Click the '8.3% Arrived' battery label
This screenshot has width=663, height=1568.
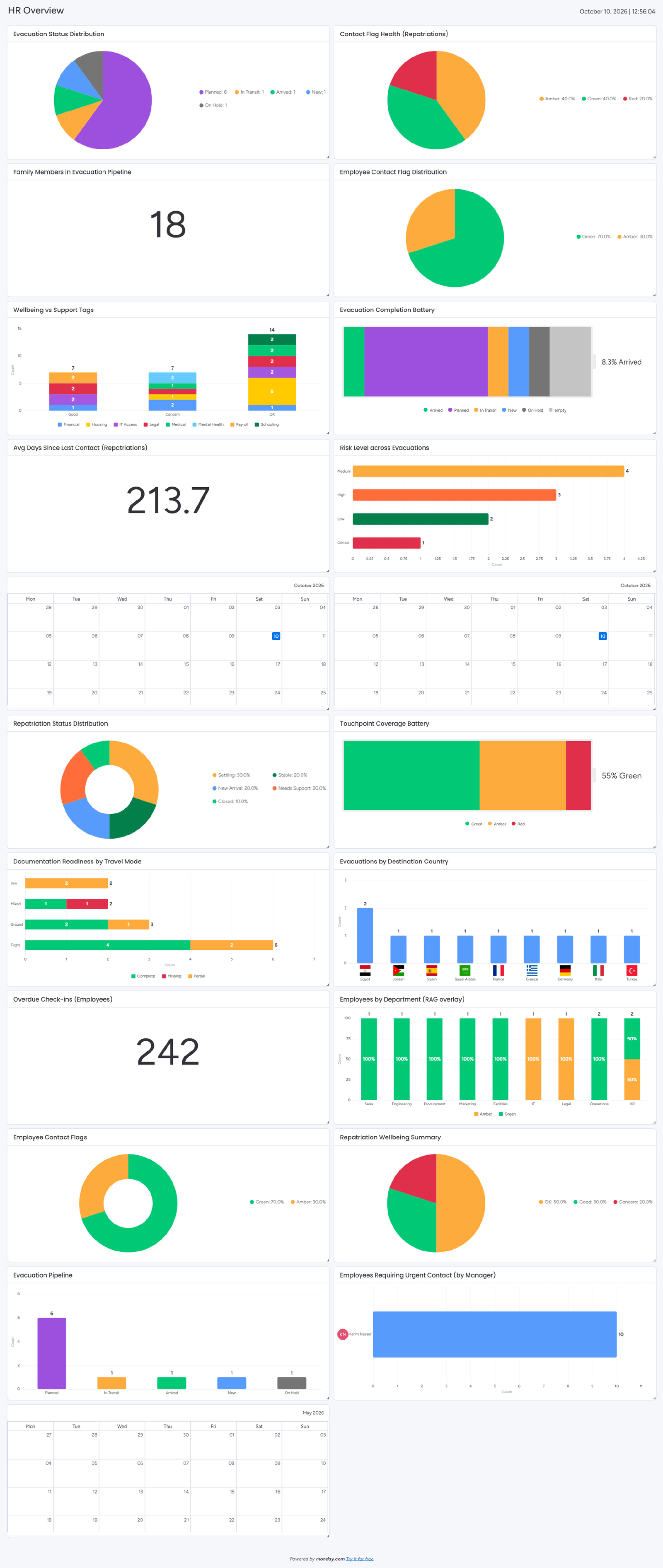622,362
